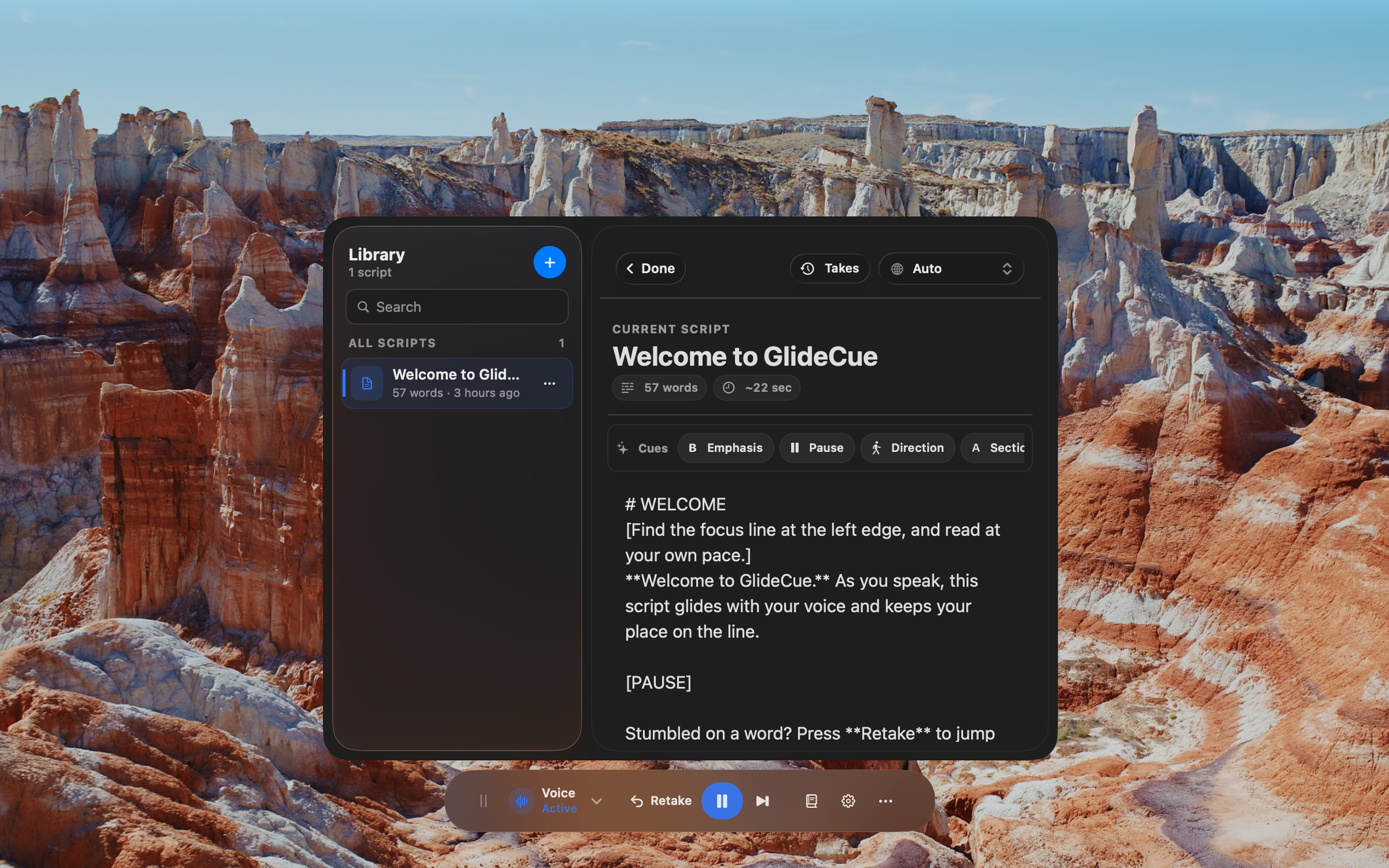Go back using the Done button
The width and height of the screenshot is (1389, 868).
(650, 269)
